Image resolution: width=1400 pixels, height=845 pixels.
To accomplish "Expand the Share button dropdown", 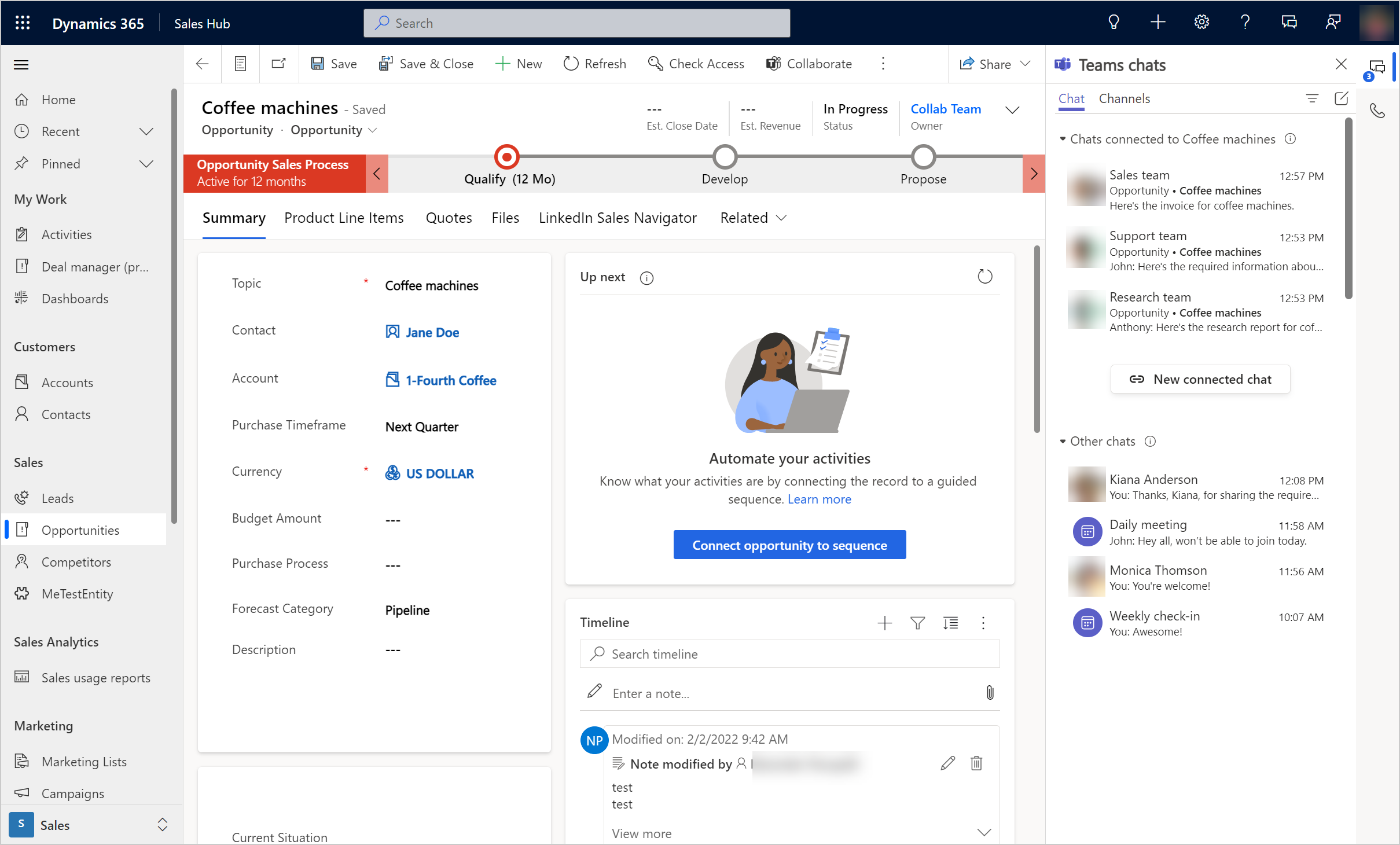I will click(1028, 63).
